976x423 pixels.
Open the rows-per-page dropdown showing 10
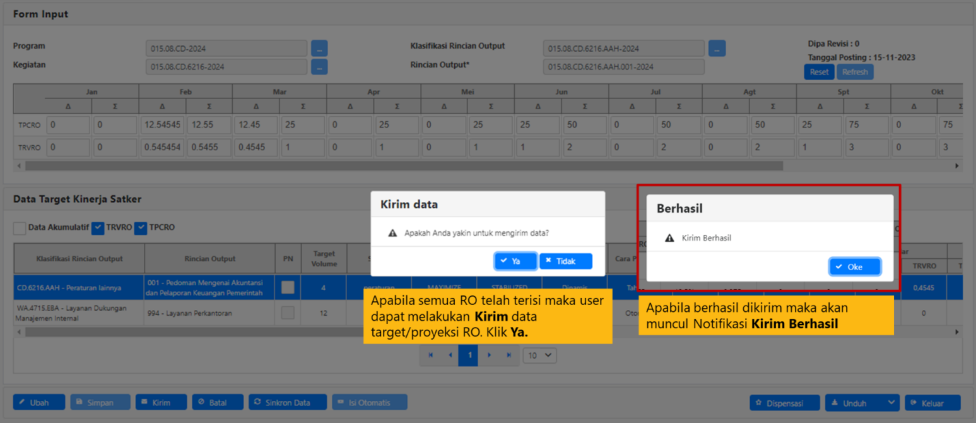click(539, 355)
